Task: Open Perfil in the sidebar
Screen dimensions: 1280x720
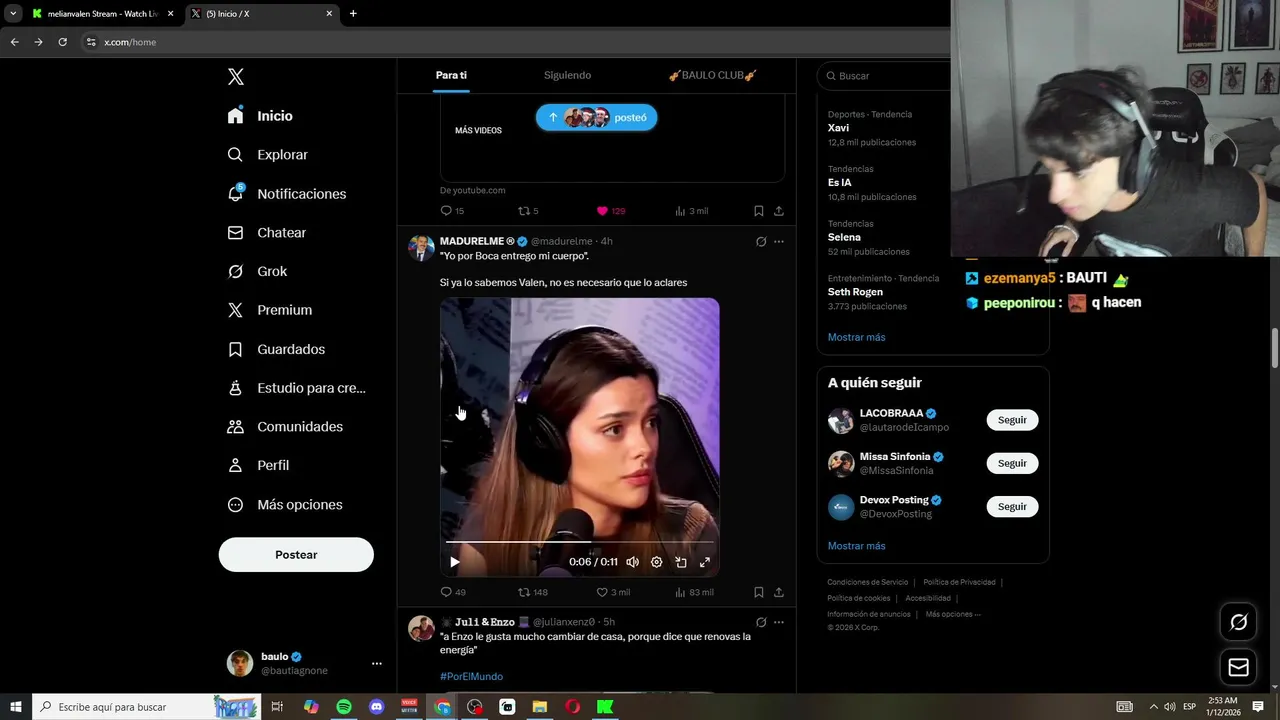Action: (x=258, y=465)
